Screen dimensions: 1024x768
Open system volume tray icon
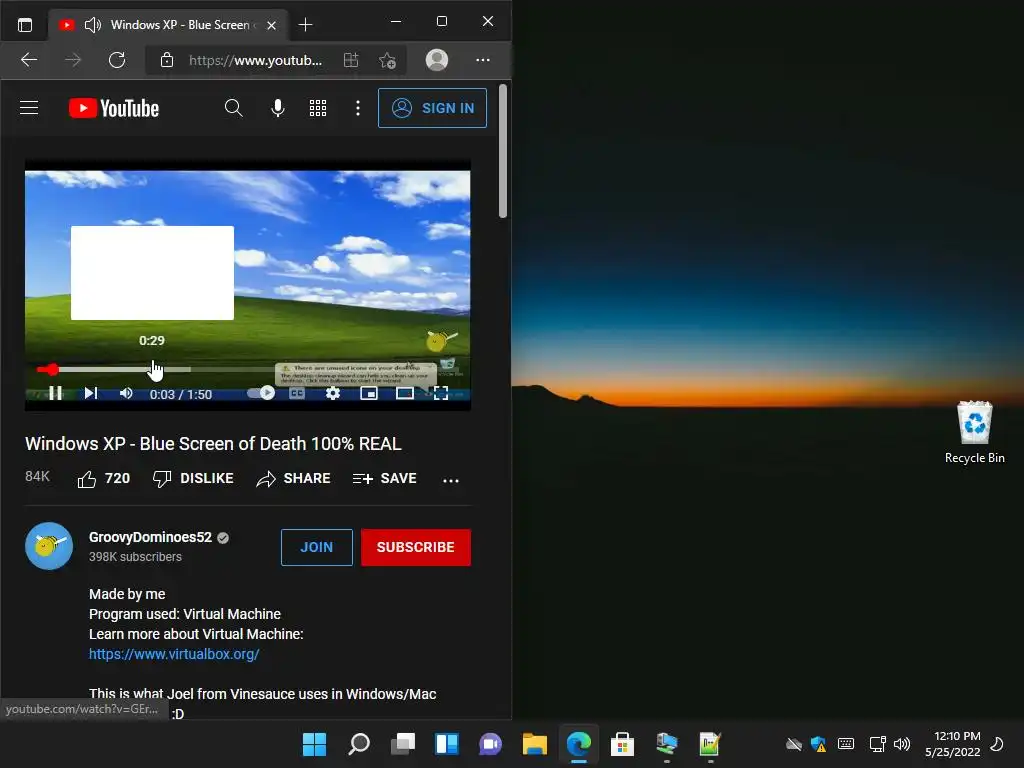click(x=902, y=744)
